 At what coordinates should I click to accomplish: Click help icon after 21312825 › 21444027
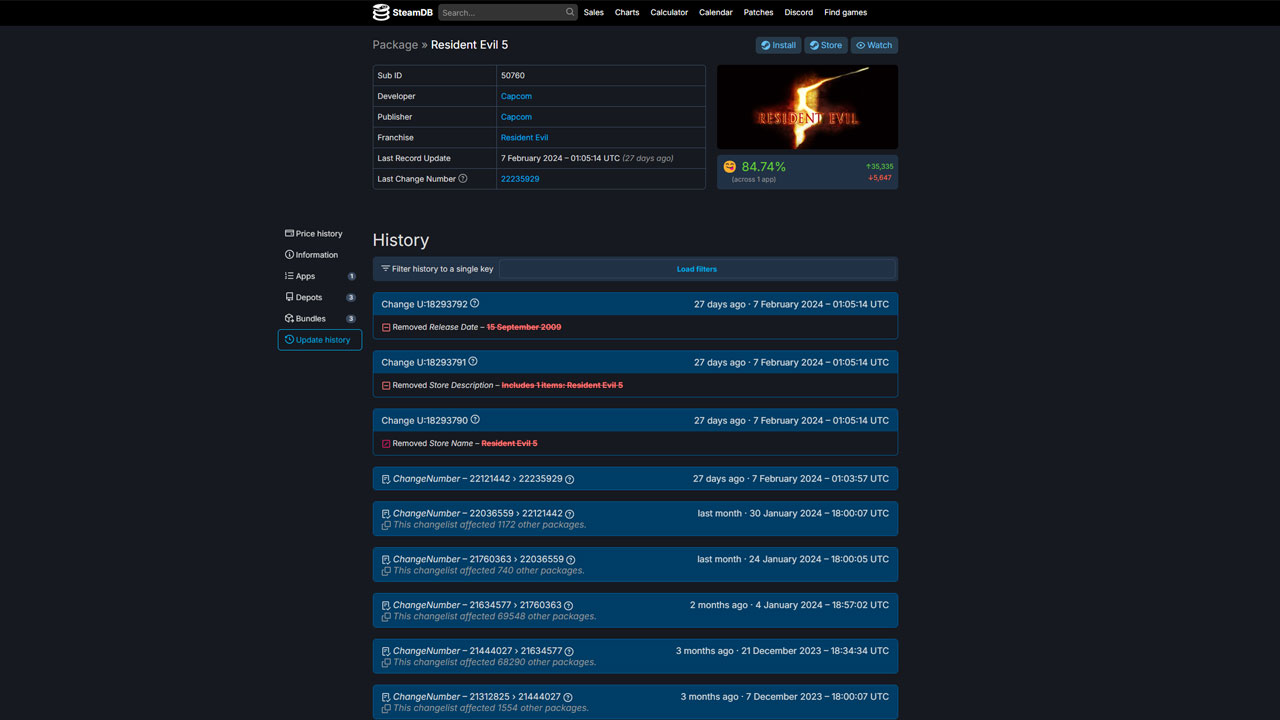pos(568,697)
